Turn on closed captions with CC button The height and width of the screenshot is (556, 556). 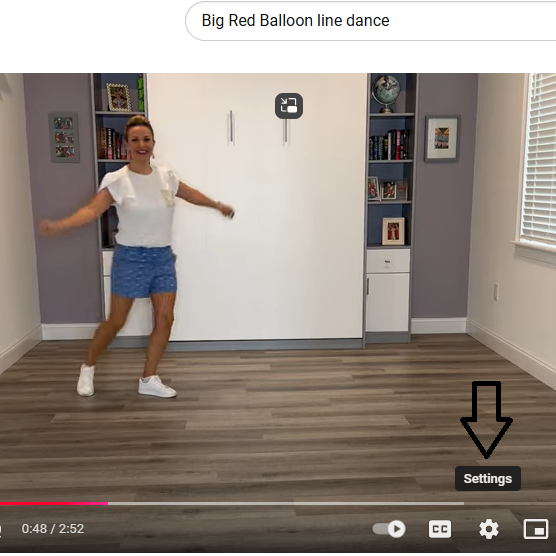click(440, 529)
